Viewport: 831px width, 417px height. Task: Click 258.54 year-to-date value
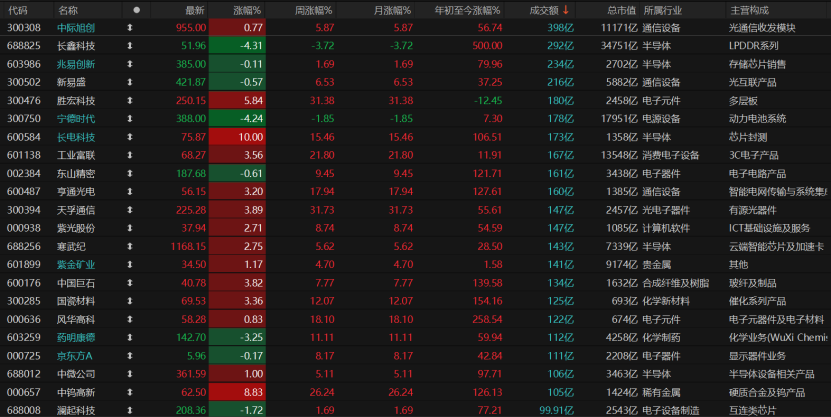(x=487, y=320)
